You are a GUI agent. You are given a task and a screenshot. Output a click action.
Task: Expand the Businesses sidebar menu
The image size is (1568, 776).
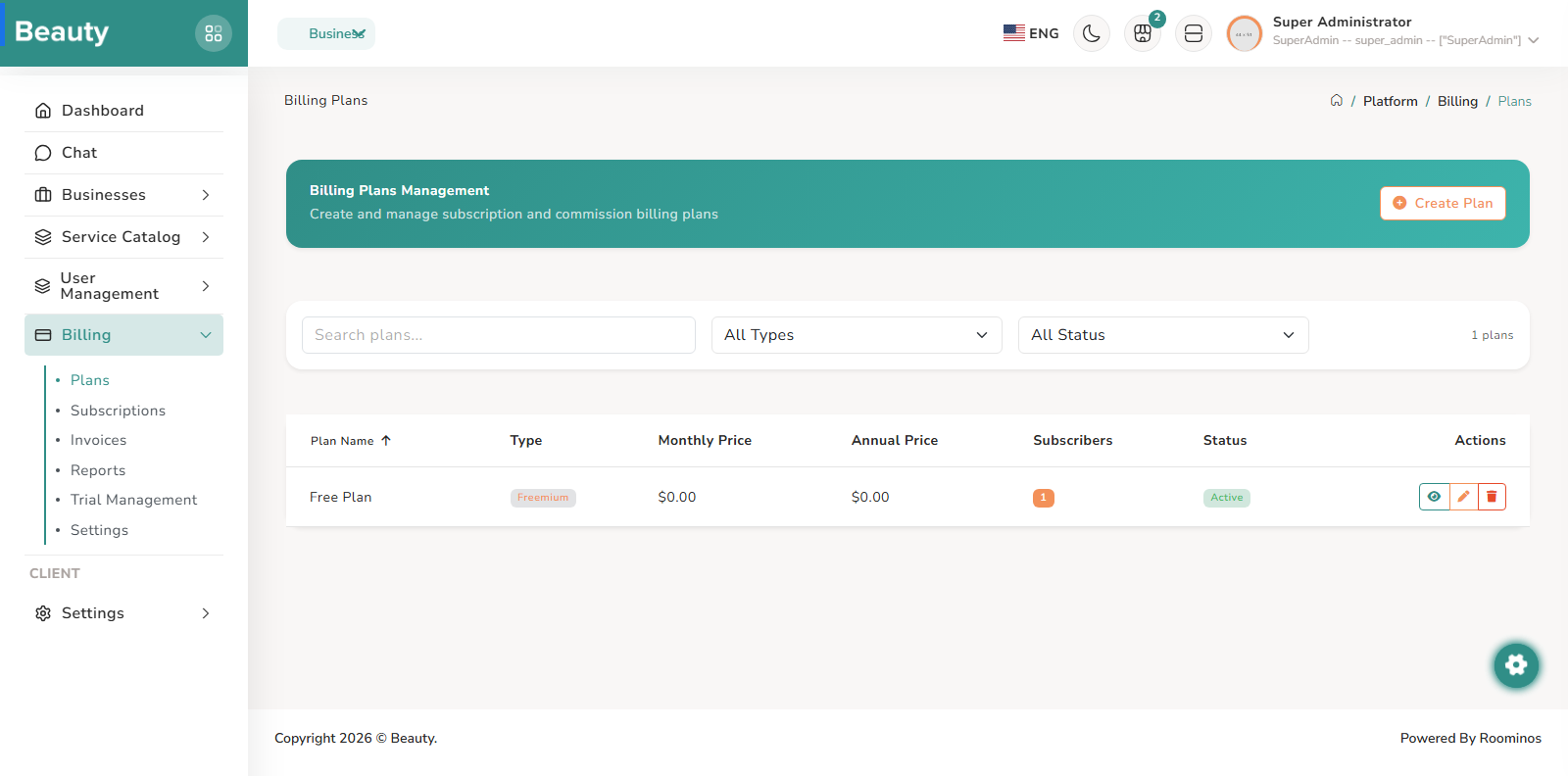click(x=123, y=195)
